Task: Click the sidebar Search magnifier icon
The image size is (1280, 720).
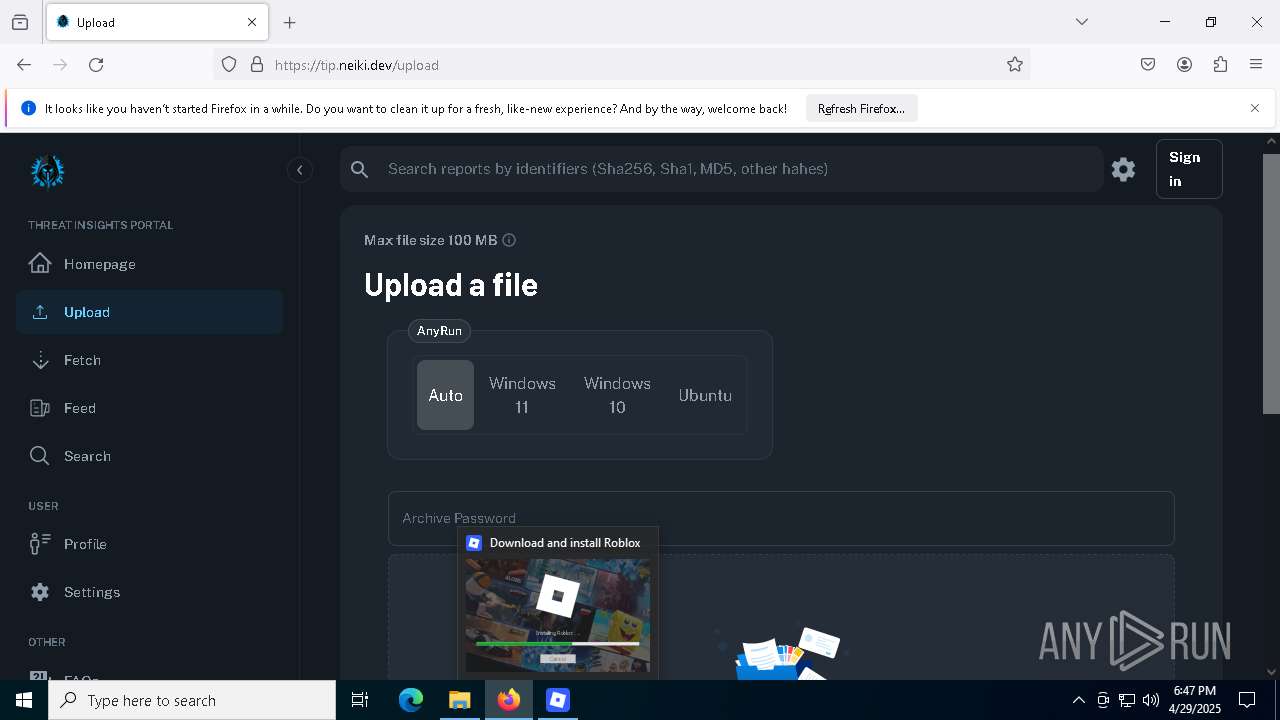Action: coord(40,456)
